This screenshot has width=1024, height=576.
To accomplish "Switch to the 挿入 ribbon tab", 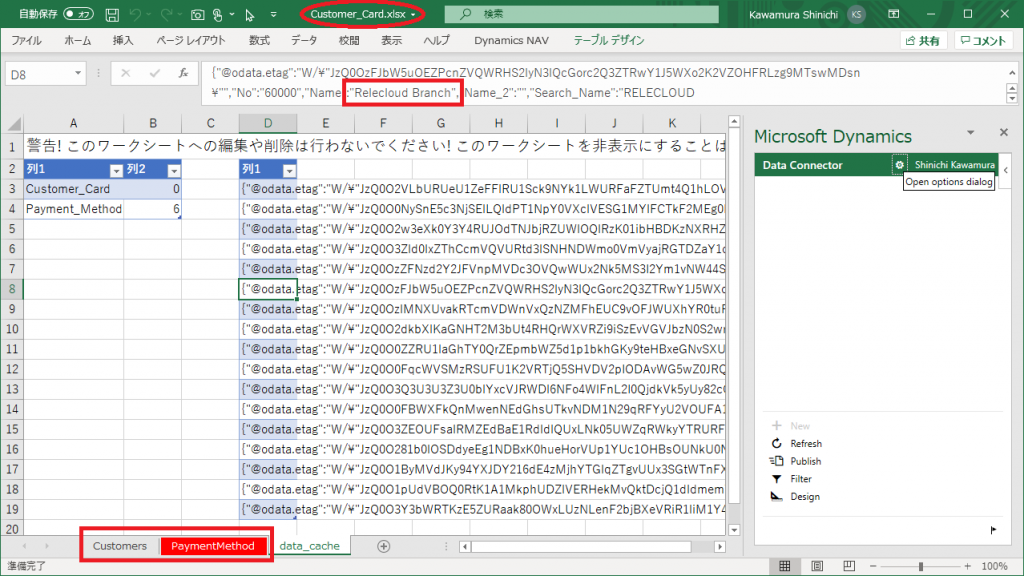I will click(x=123, y=40).
